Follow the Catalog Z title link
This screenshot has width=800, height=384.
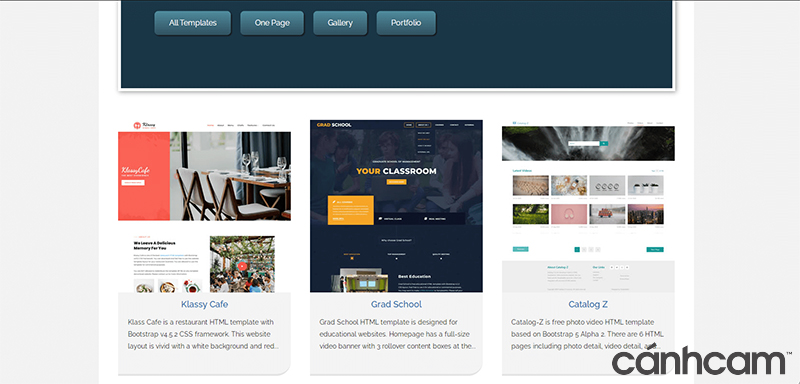[x=588, y=304]
